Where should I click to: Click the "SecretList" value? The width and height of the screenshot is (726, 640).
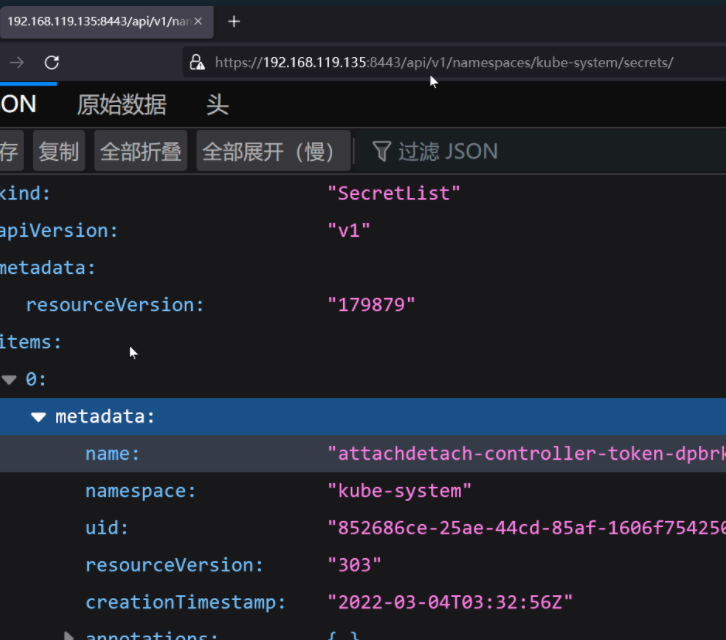[x=394, y=194]
